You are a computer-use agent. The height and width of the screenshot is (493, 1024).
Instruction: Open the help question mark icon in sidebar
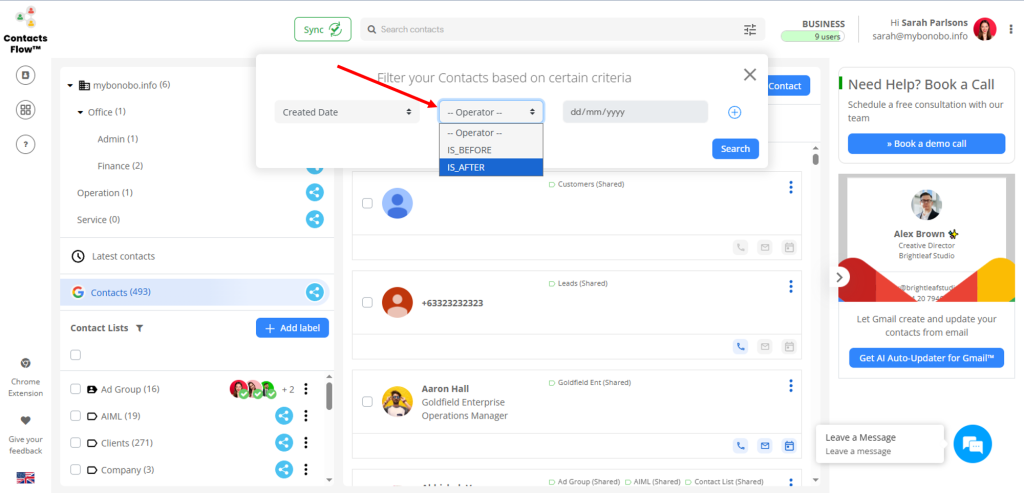[27, 144]
